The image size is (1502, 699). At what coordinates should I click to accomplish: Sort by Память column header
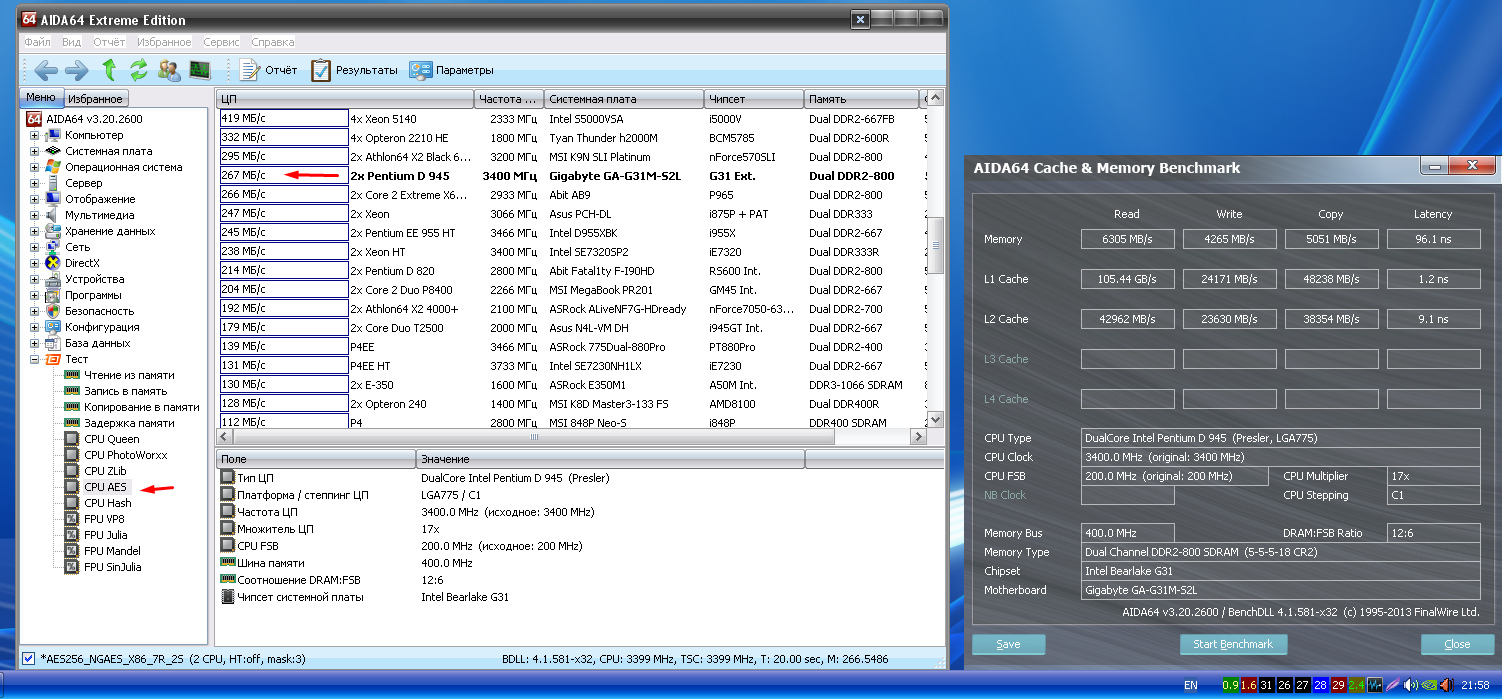click(861, 99)
